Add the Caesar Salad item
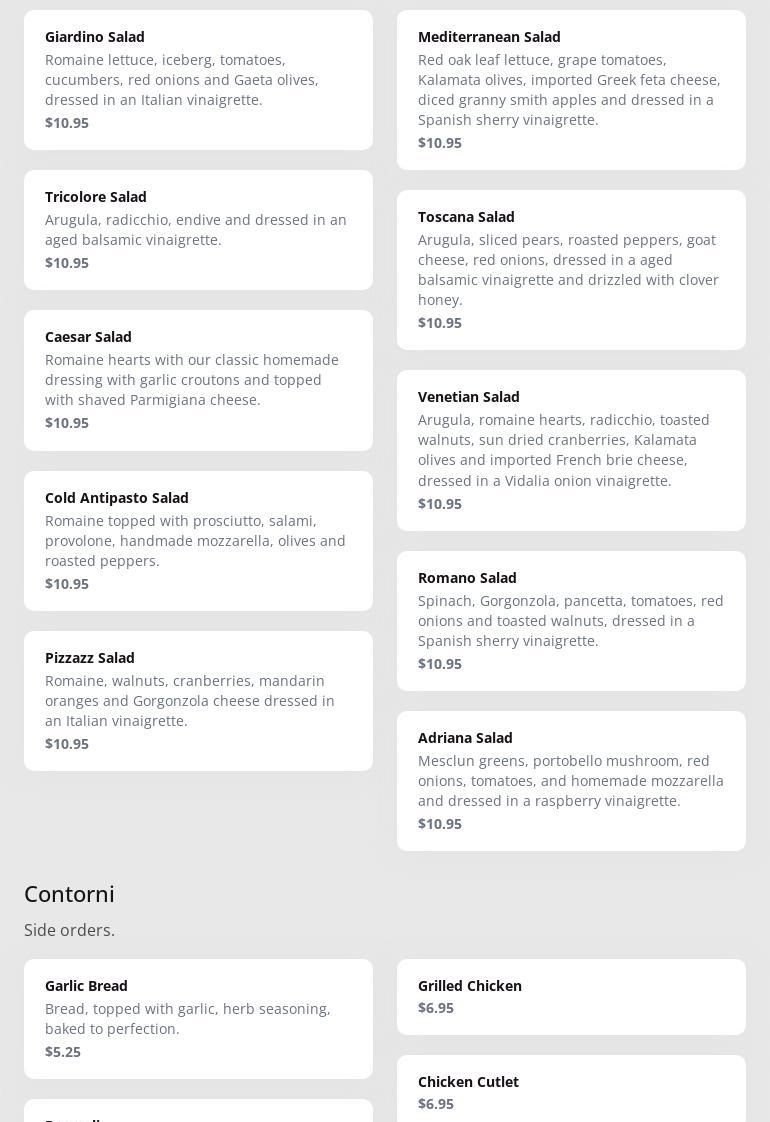Screen dimensions: 770x1122 (x=198, y=380)
